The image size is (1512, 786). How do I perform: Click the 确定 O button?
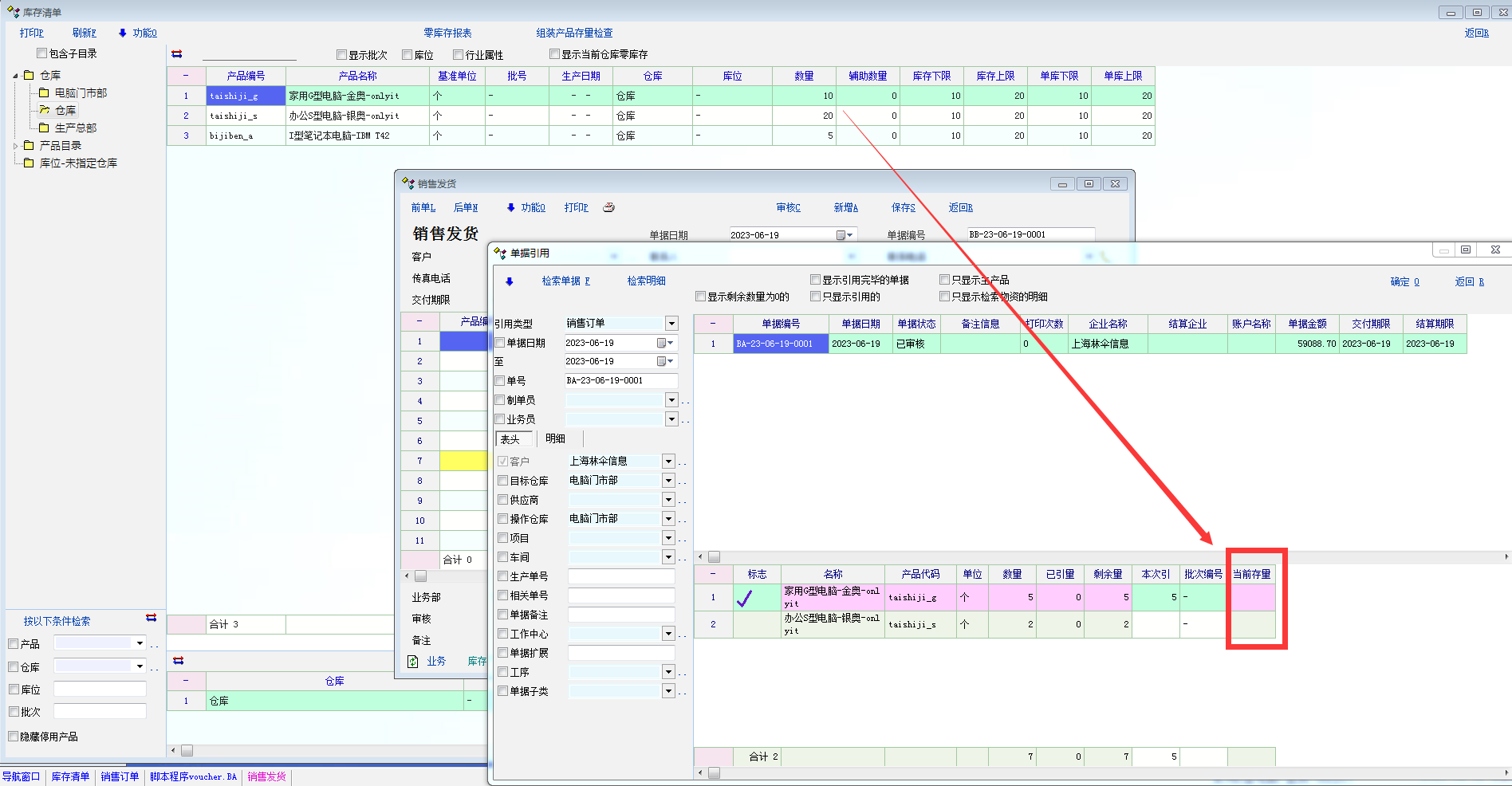(1404, 281)
